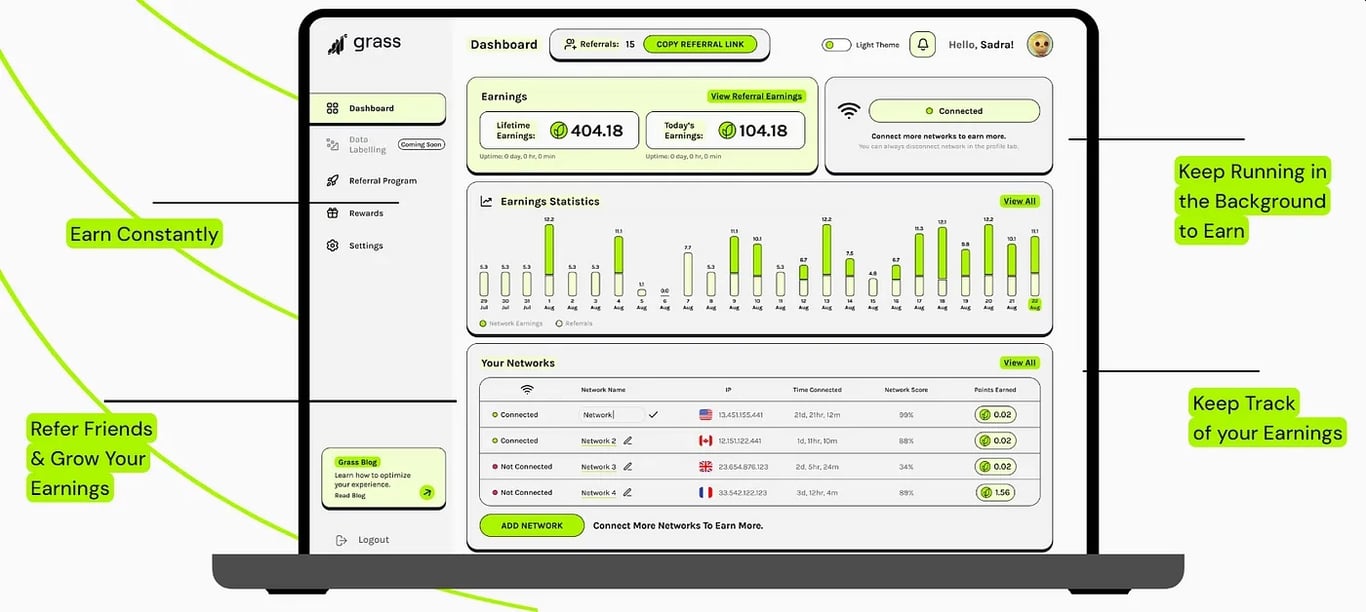
Task: Select the highlighted 22 Aug date label
Action: pyautogui.click(x=1035, y=304)
